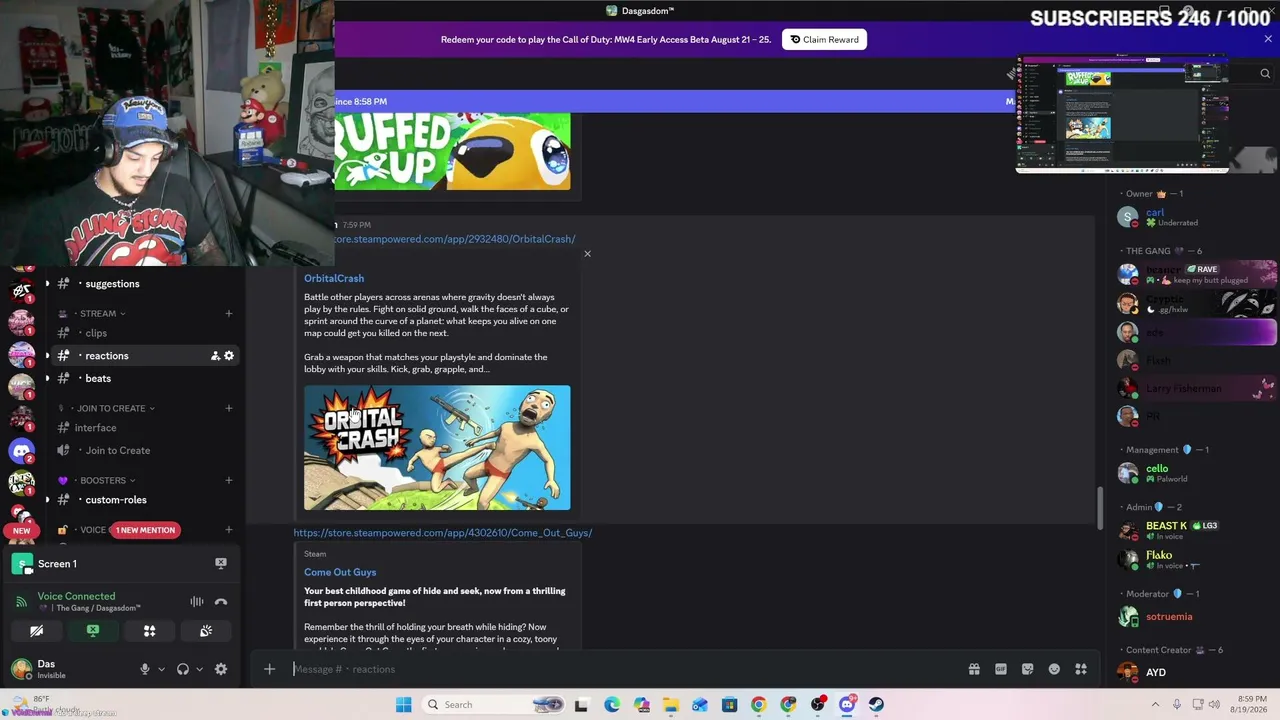Open the GIF picker
Viewport: 1280px width, 720px height.
tap(1001, 669)
